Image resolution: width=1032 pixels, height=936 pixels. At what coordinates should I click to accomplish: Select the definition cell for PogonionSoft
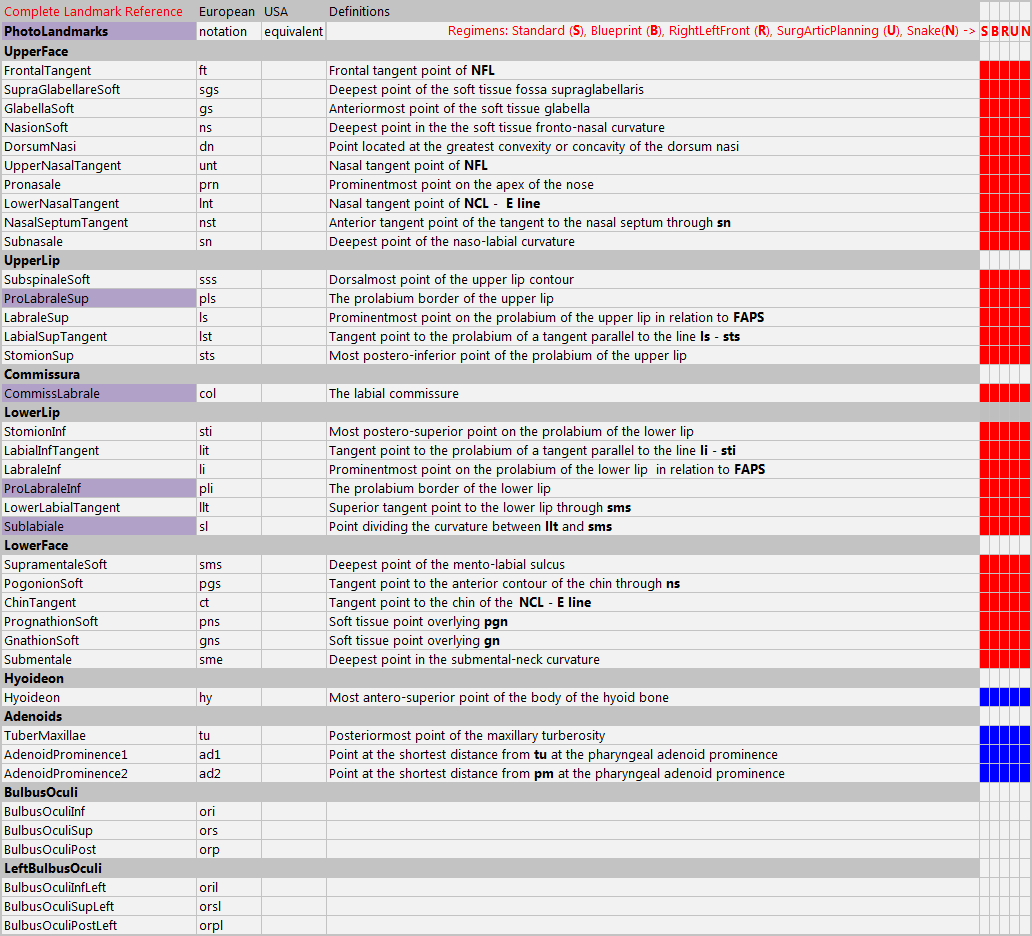[x=652, y=584]
